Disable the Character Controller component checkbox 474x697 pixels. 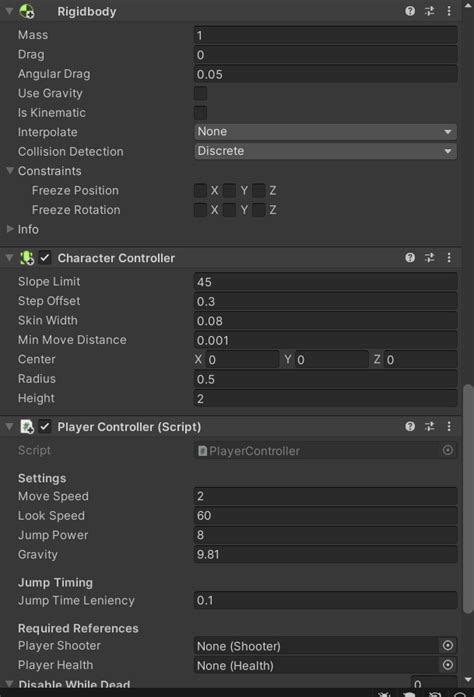pyautogui.click(x=45, y=258)
